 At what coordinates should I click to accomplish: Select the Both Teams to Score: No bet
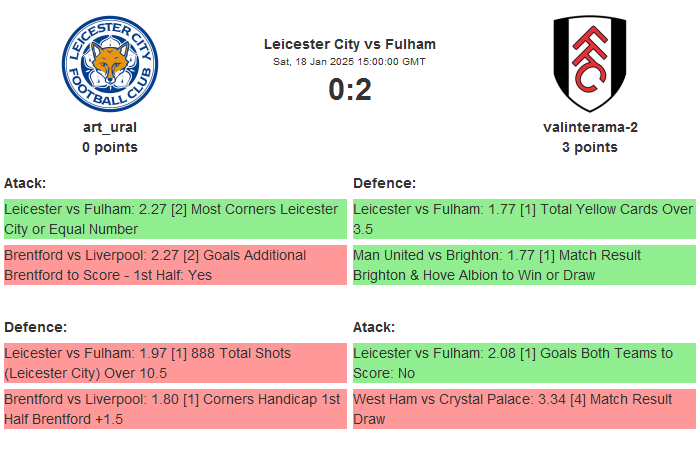click(x=524, y=363)
